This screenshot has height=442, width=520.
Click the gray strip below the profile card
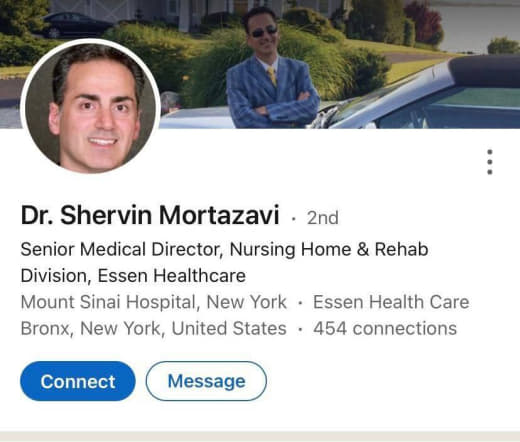tap(260, 437)
